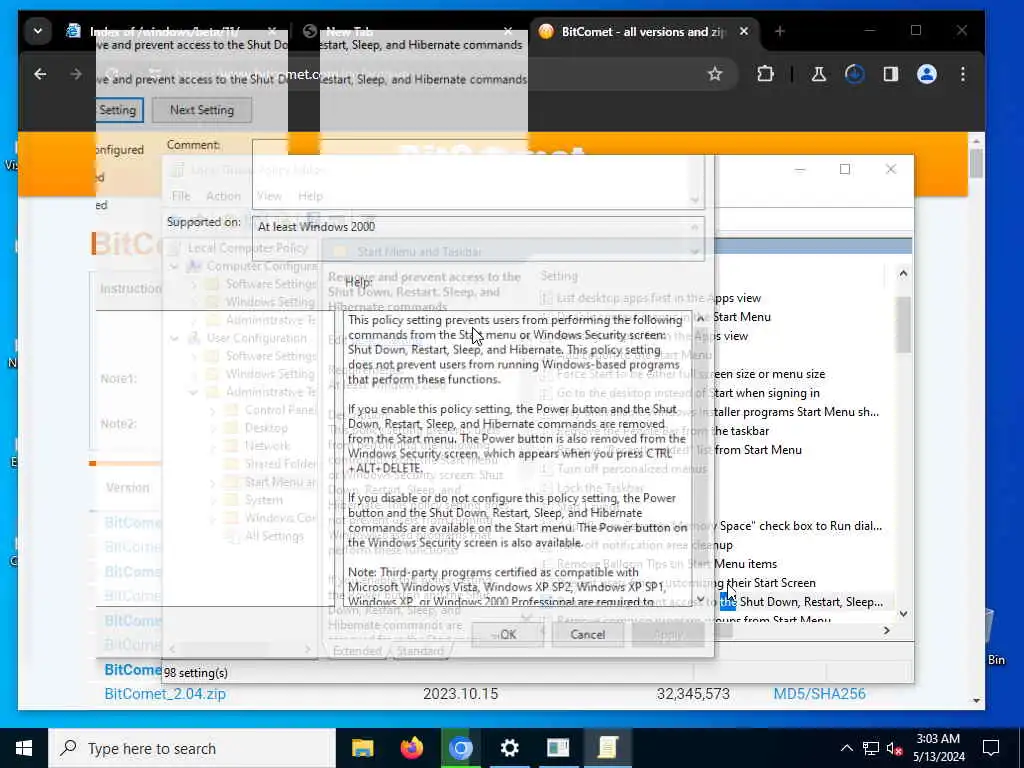Open the Windows Start menu
The height and width of the screenshot is (768, 1024).
(x=24, y=748)
